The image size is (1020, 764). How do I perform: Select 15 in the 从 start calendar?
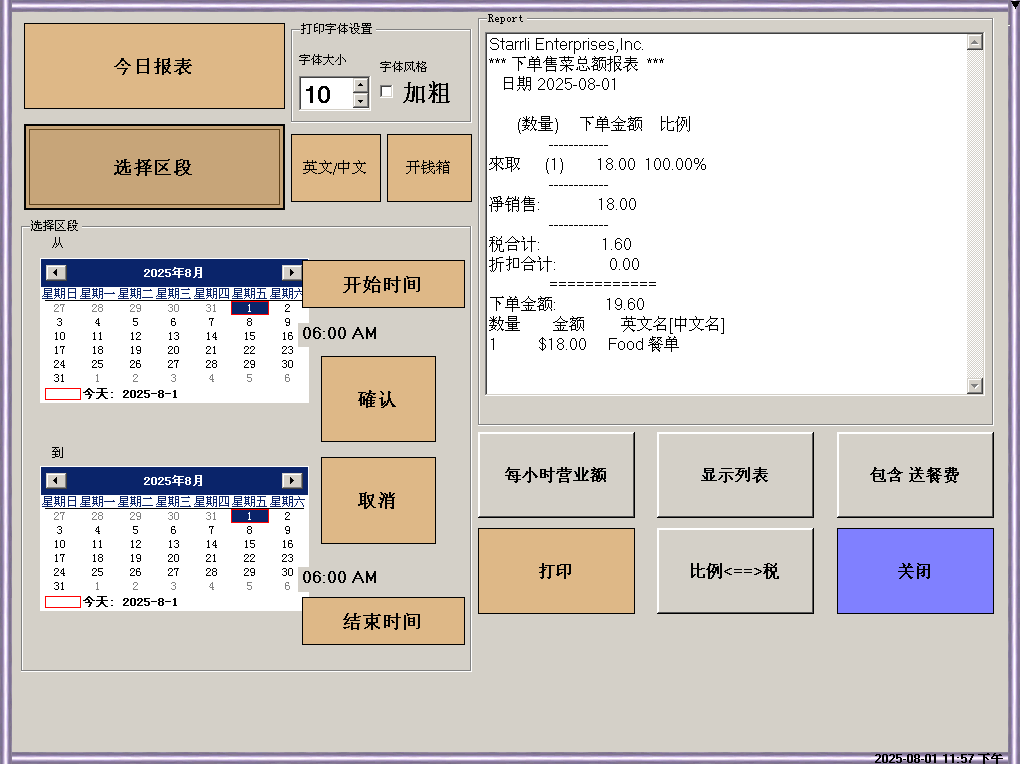point(249,336)
